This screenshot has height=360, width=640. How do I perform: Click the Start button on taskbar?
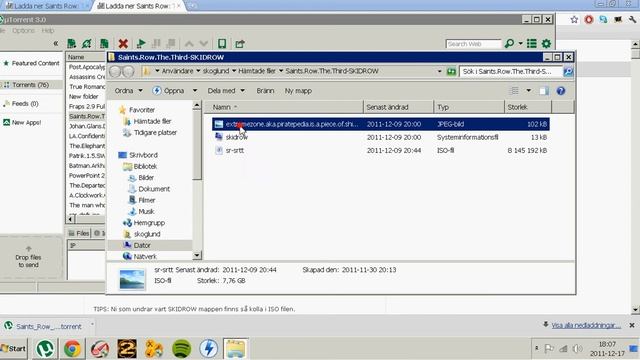(14, 349)
